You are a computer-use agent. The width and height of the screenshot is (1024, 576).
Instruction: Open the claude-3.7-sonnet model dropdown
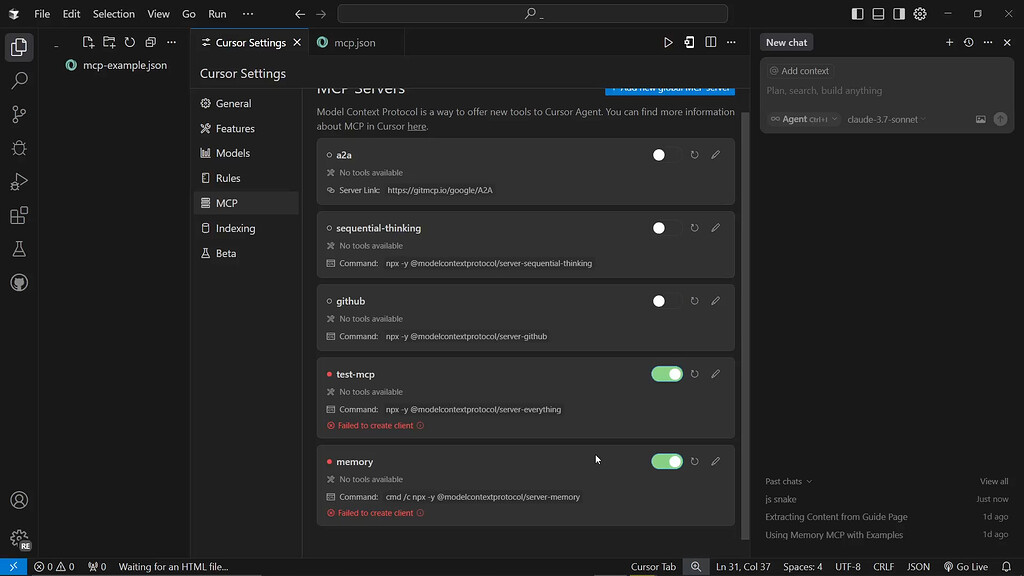pyautogui.click(x=886, y=118)
